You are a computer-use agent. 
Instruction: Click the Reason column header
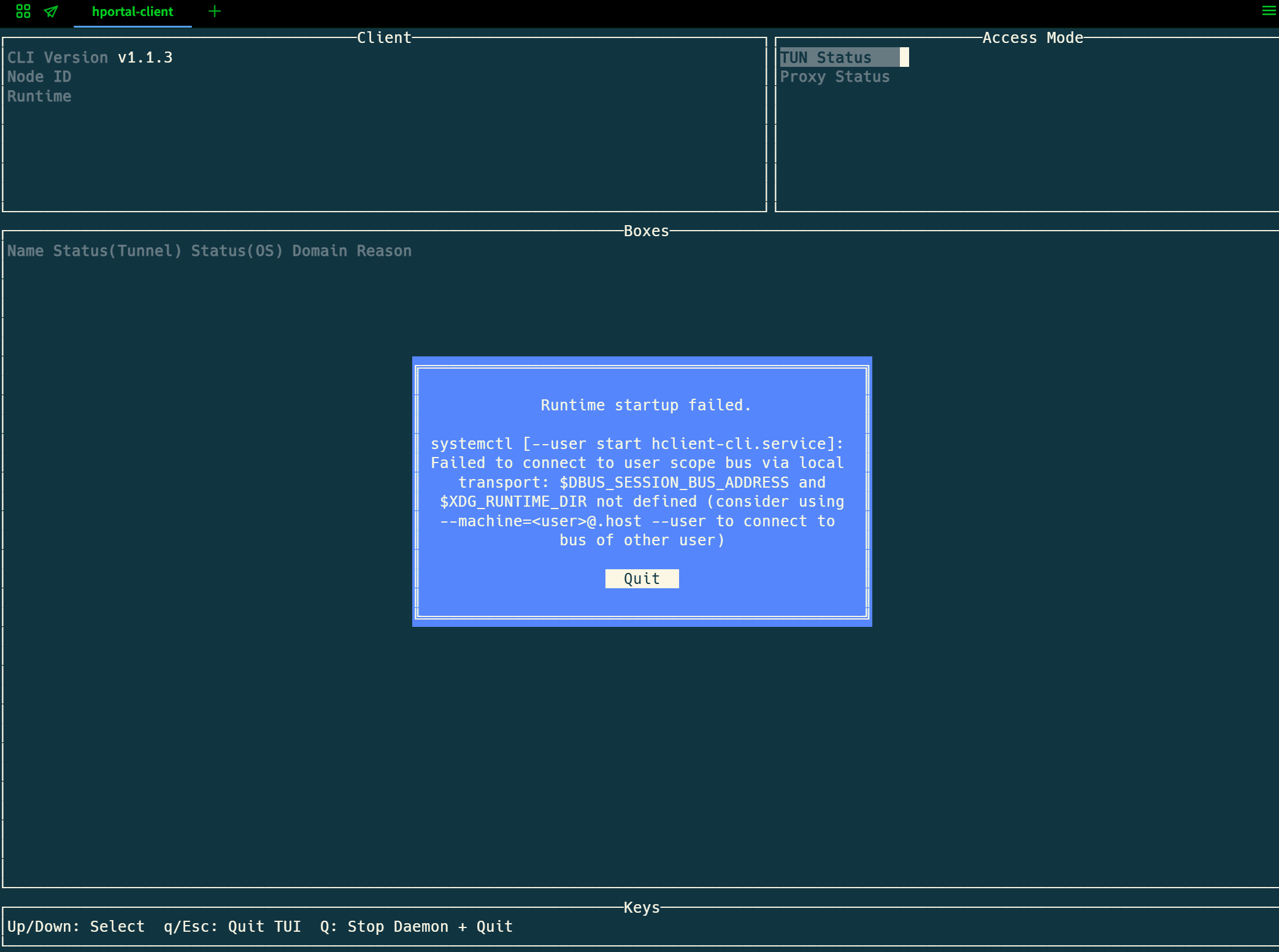(x=384, y=251)
